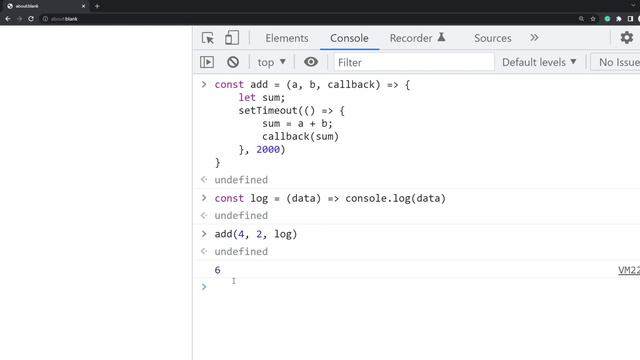This screenshot has height=360, width=640.
Task: Click the 'const add = (a, b, callback)' line
Action: pos(312,84)
